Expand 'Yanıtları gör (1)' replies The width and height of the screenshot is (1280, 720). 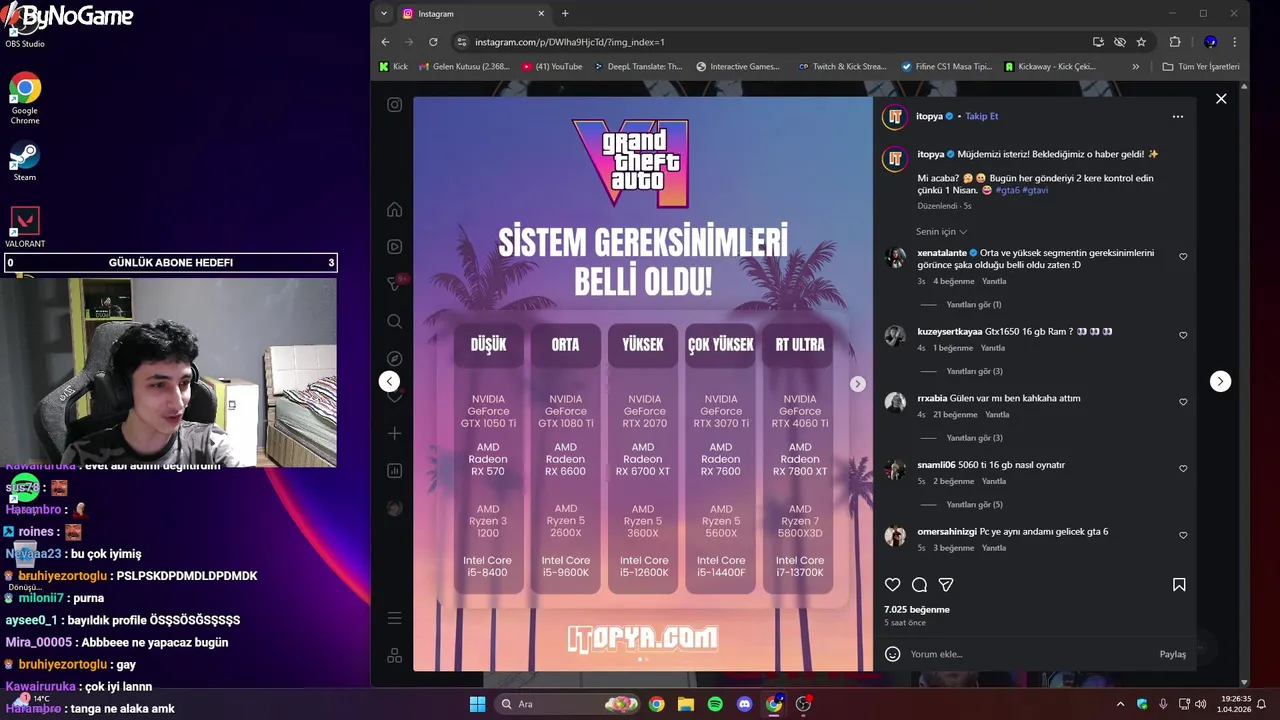[x=974, y=304]
